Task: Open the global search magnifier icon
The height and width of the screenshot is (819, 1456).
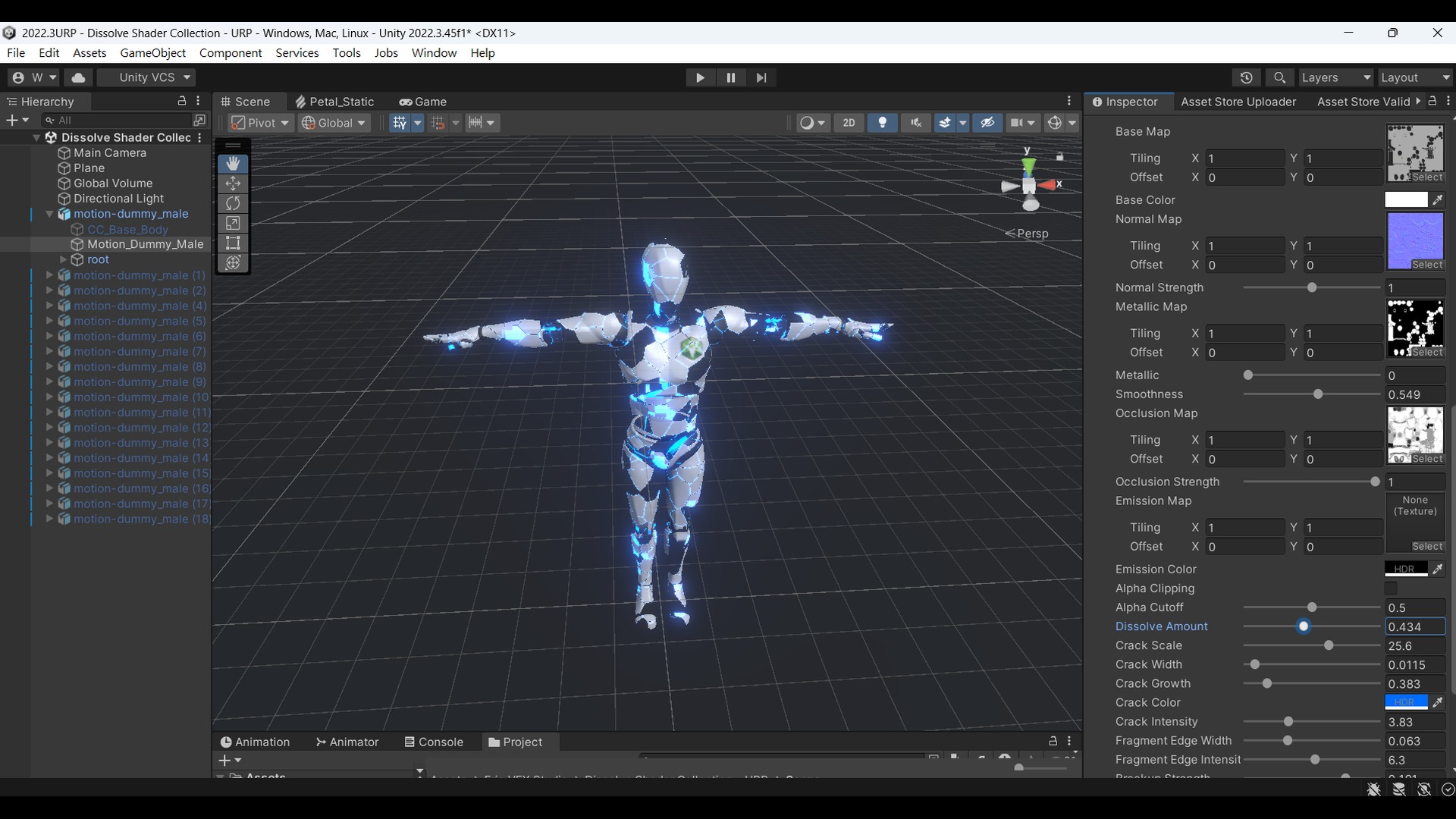Action: click(x=1280, y=77)
